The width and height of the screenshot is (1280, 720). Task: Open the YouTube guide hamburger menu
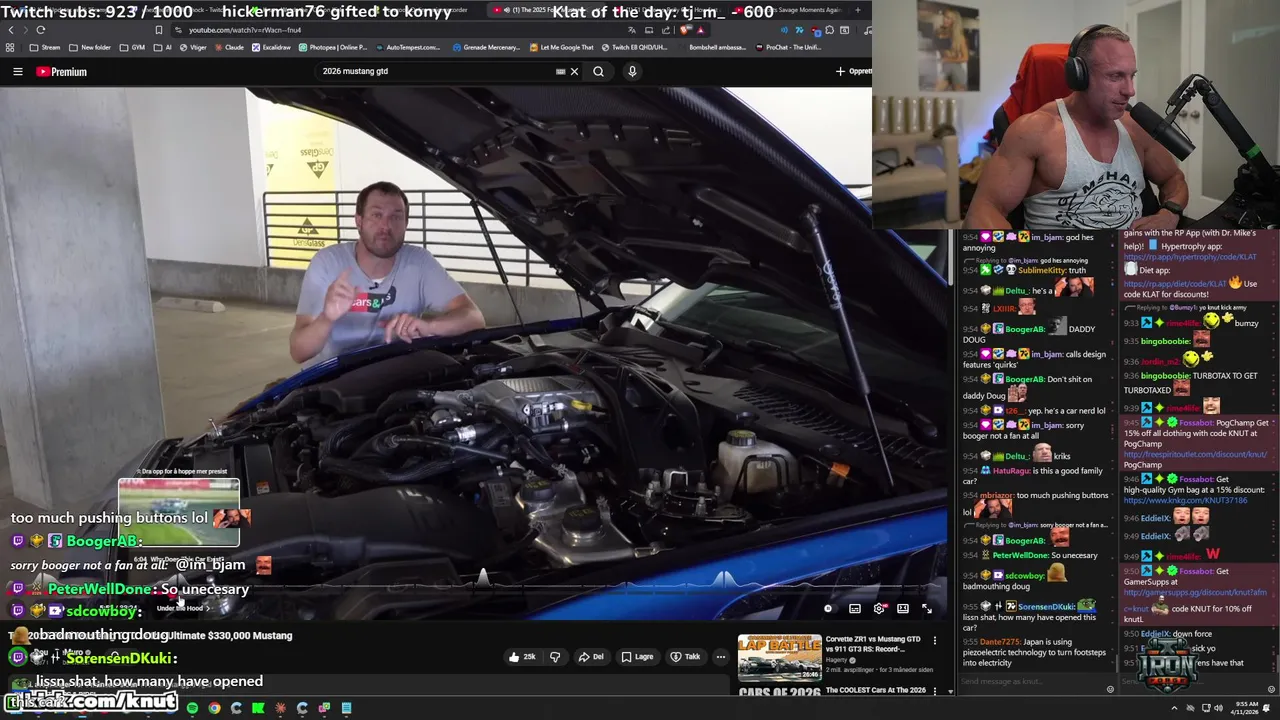click(x=18, y=71)
